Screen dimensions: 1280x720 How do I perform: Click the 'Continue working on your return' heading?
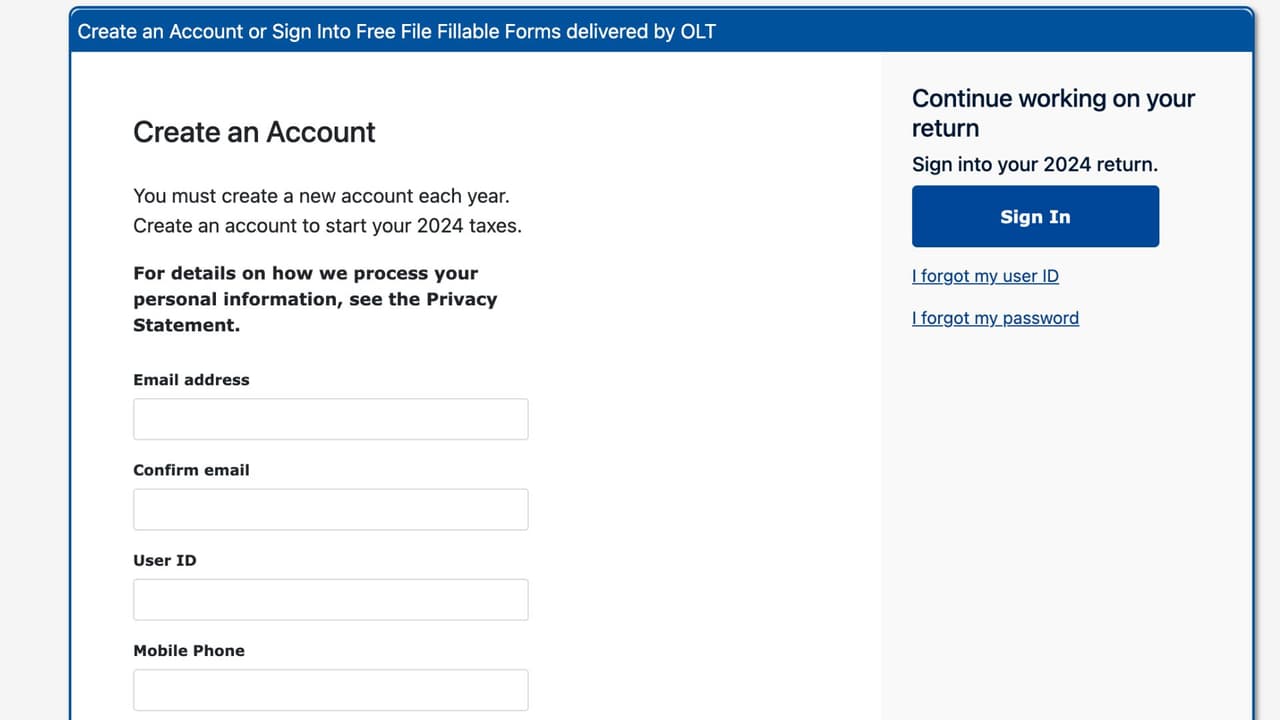[1053, 113]
